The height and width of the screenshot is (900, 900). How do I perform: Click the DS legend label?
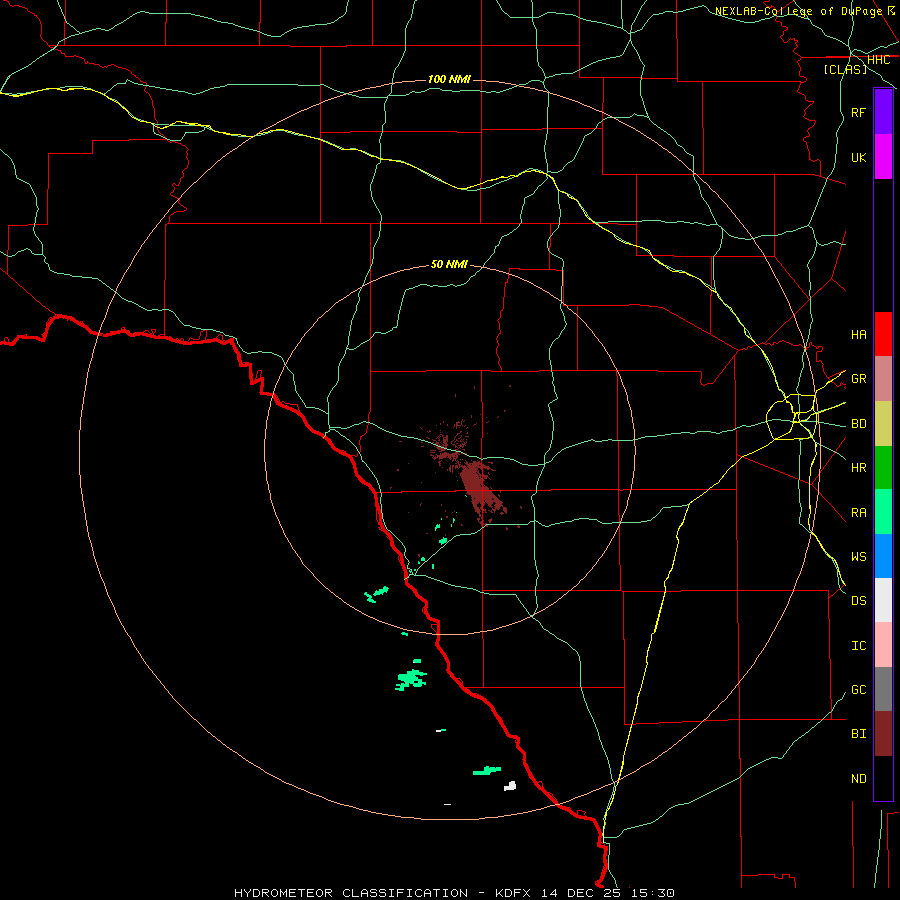[858, 601]
